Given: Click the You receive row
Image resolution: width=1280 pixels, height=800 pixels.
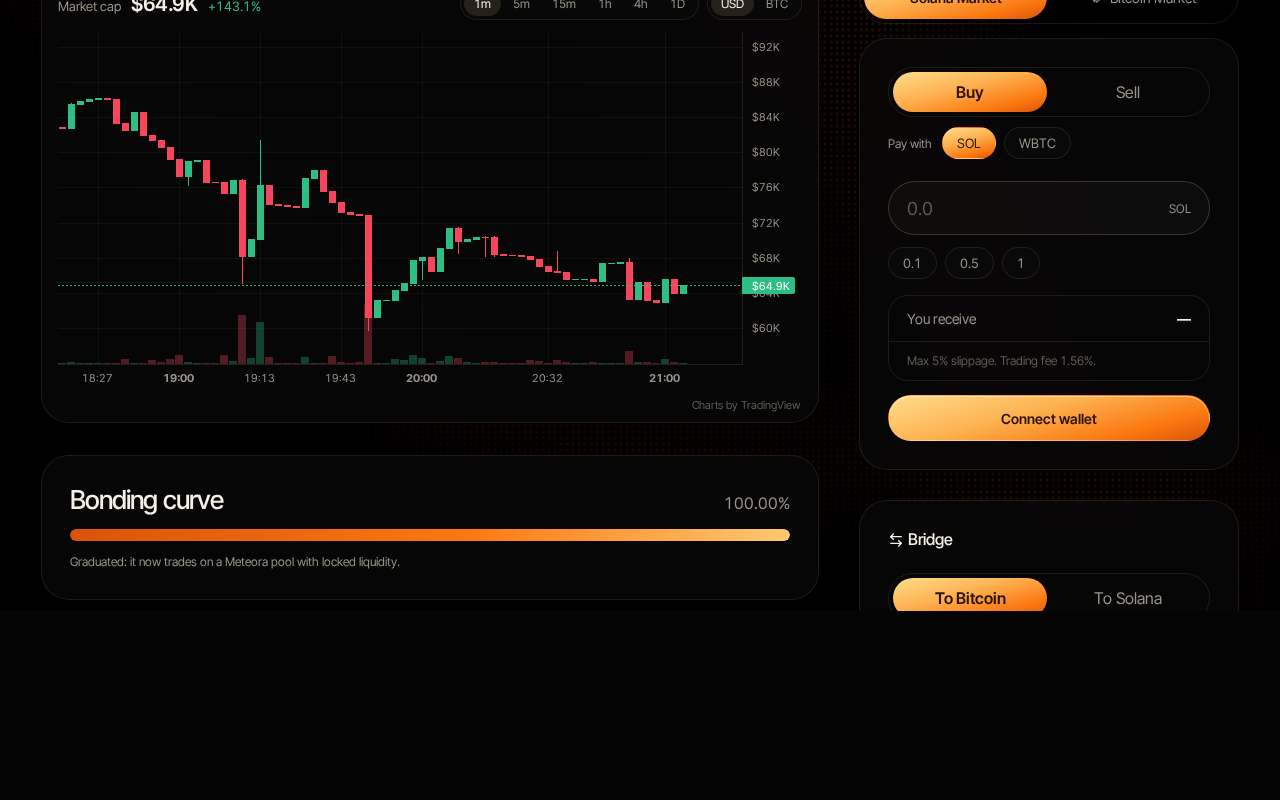Looking at the screenshot, I should 1049,319.
